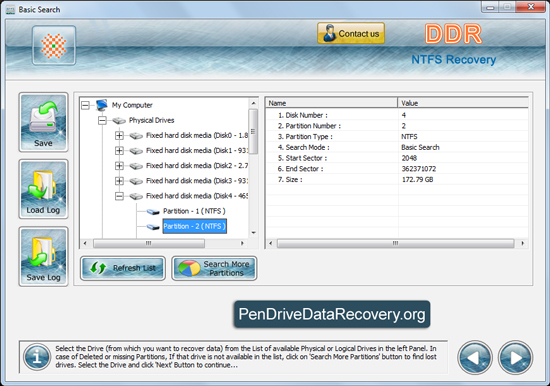This screenshot has width=550, height=386.
Task: Select Fixed hard disk media Disk3
Action: [x=197, y=181]
